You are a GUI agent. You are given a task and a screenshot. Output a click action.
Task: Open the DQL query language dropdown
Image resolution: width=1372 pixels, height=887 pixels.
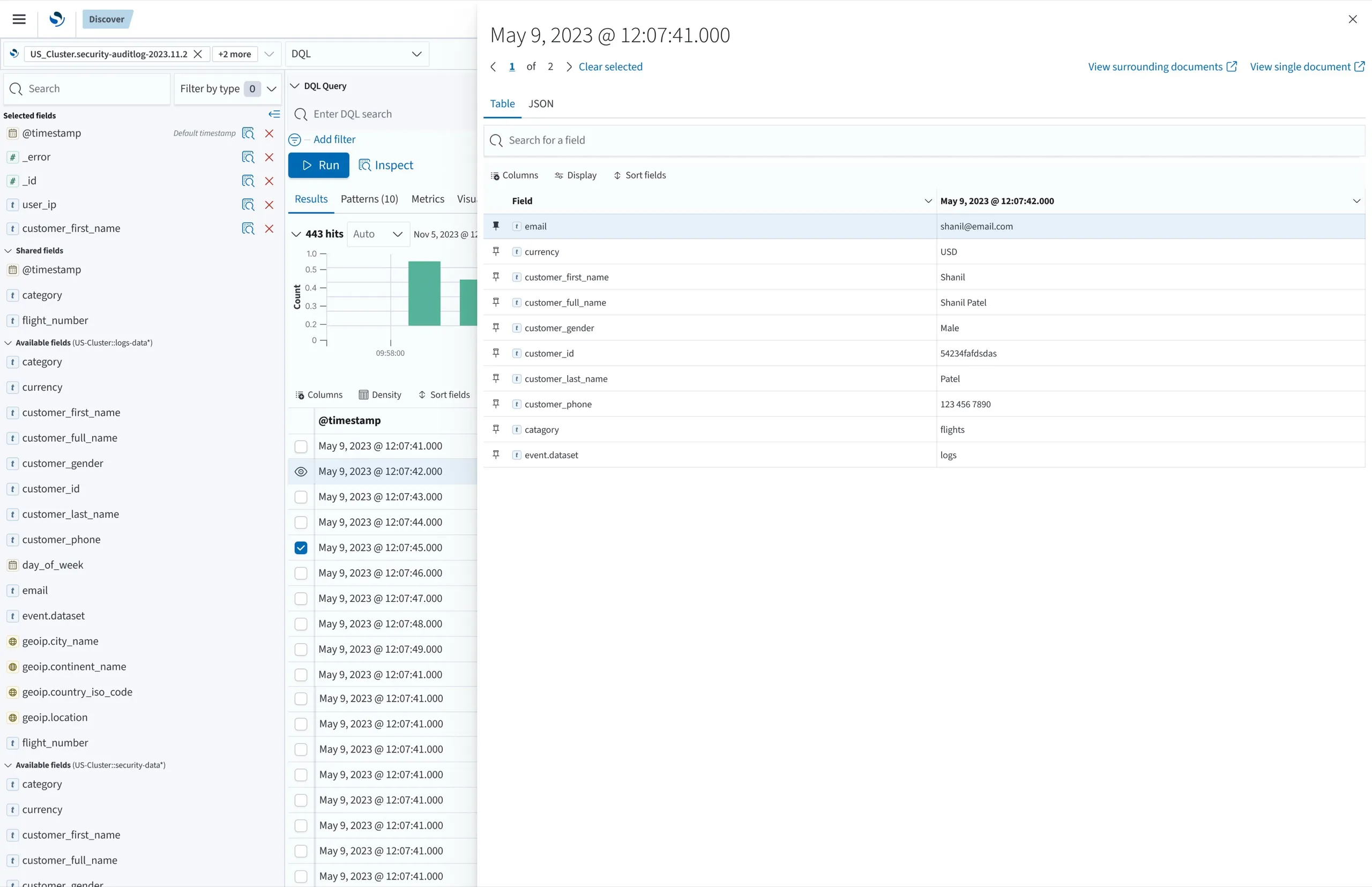[356, 54]
